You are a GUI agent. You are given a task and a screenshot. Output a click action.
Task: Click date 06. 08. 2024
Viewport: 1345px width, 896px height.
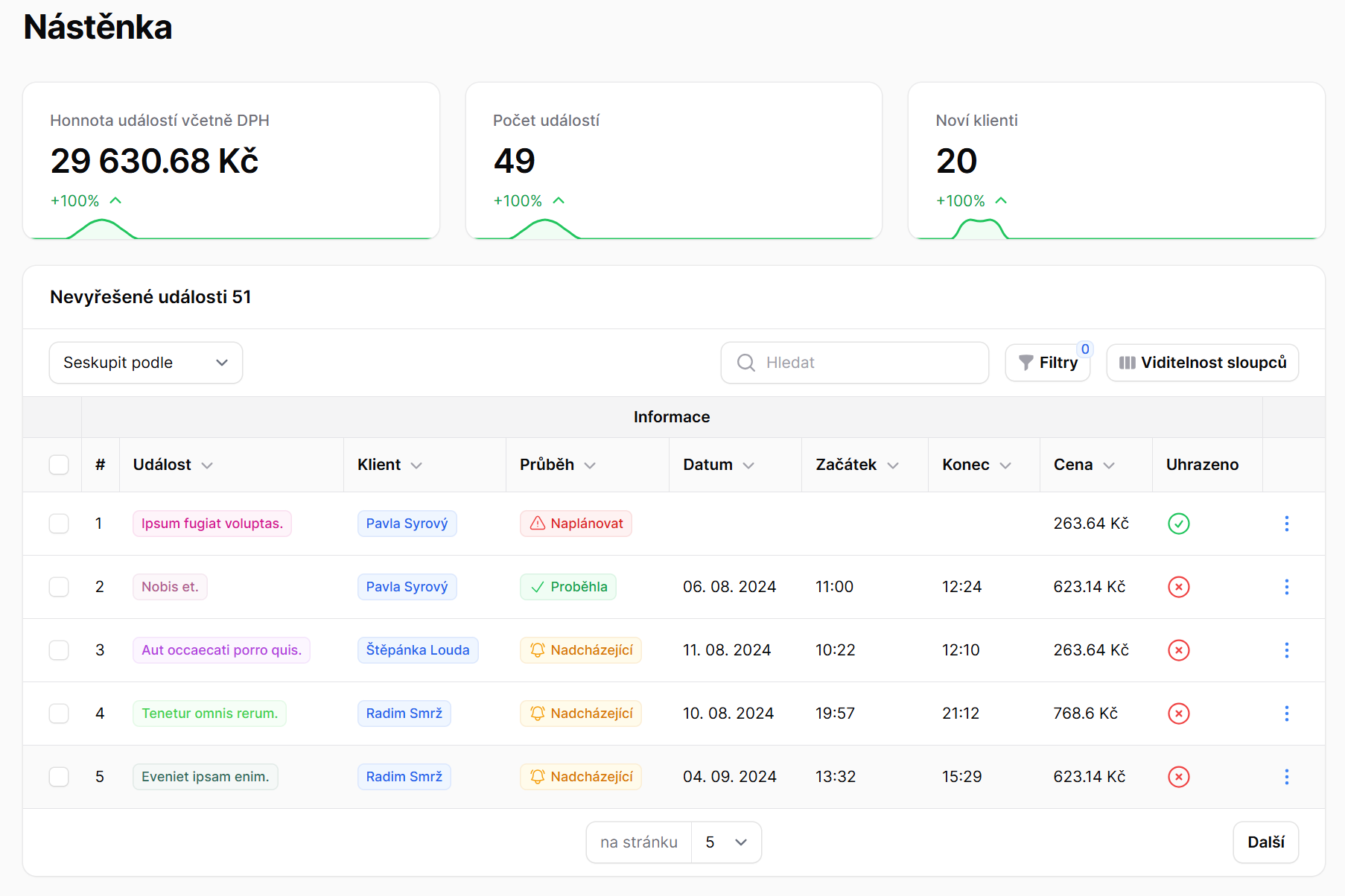click(729, 587)
